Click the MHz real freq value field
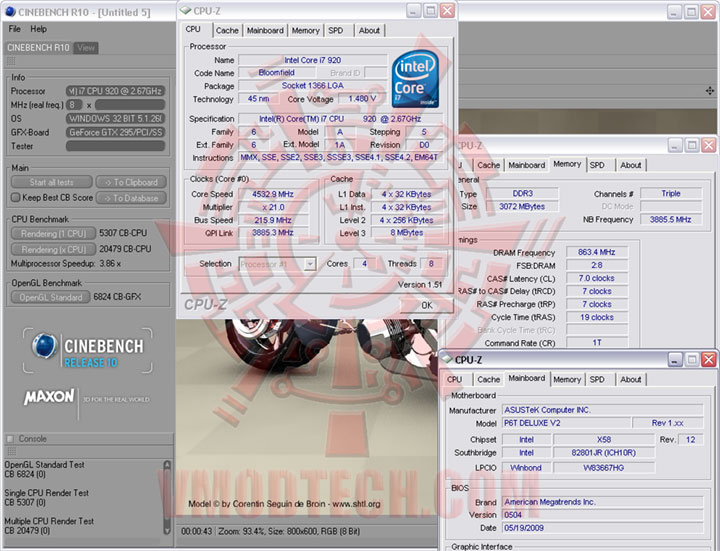 (x=130, y=105)
